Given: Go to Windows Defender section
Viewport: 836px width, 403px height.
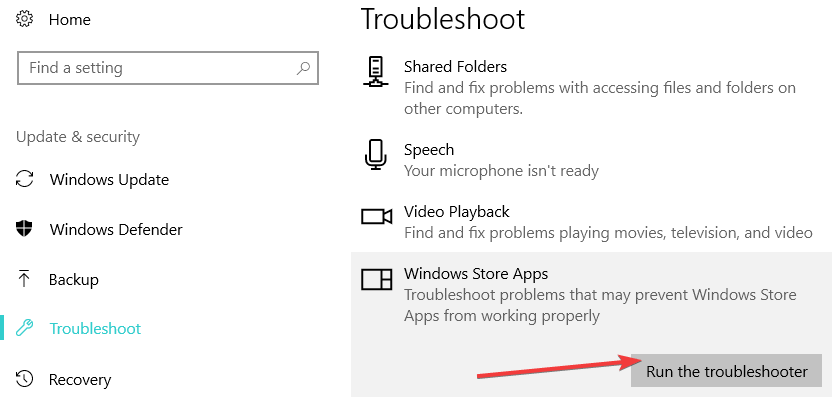Looking at the screenshot, I should pos(116,229).
